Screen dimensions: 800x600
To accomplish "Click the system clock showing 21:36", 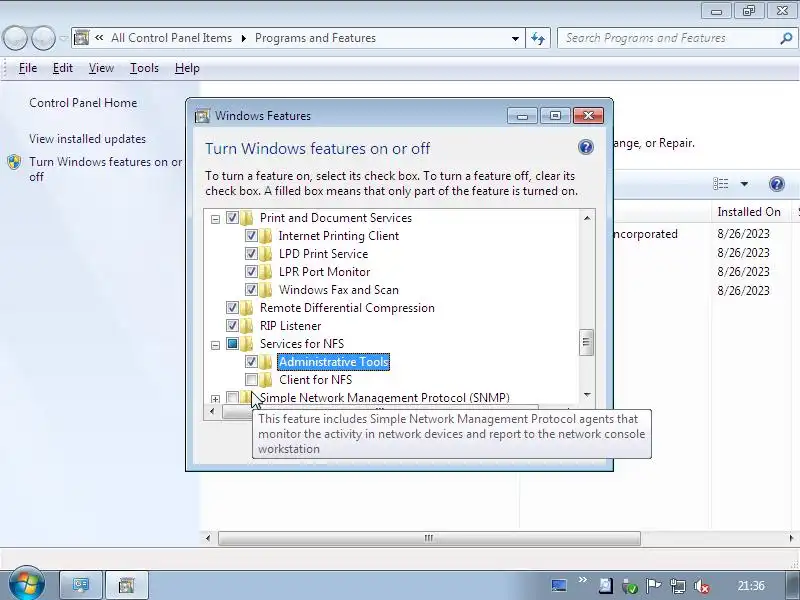I will [751, 586].
